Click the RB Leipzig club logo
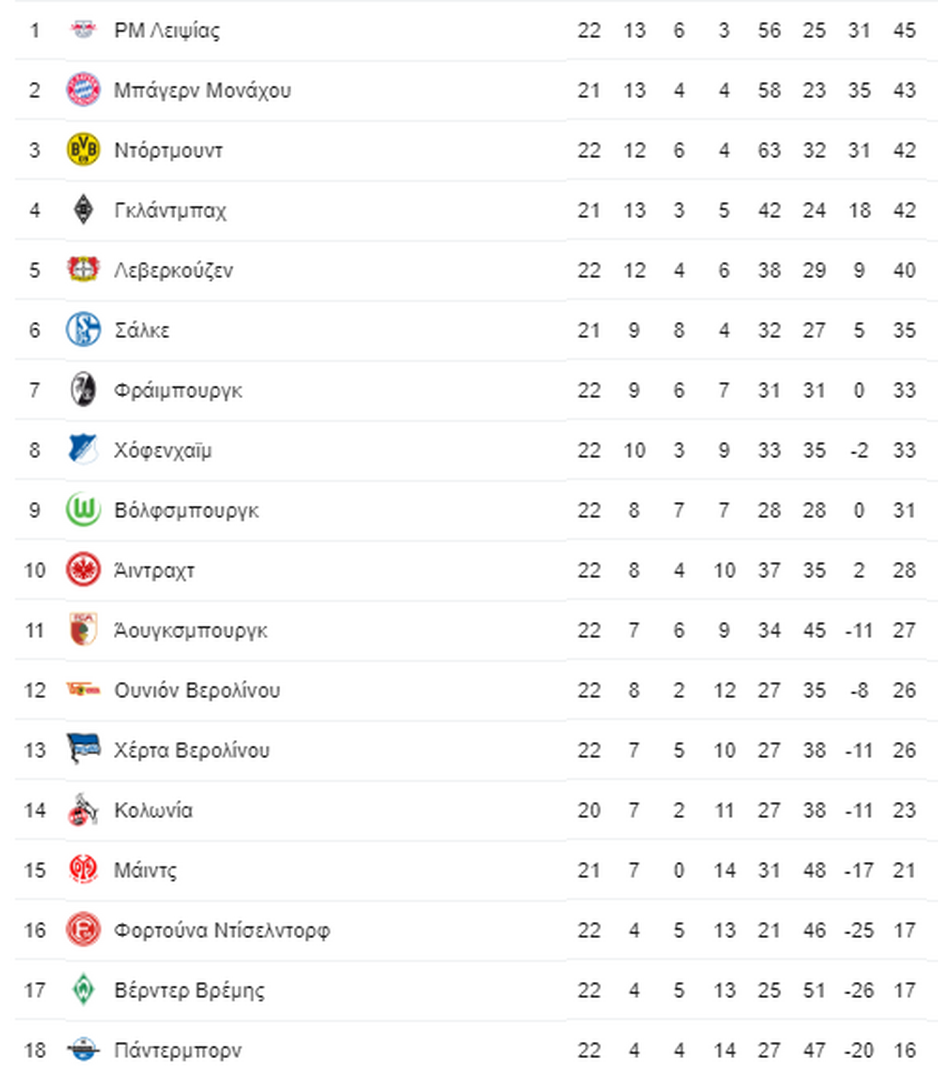 83,30
